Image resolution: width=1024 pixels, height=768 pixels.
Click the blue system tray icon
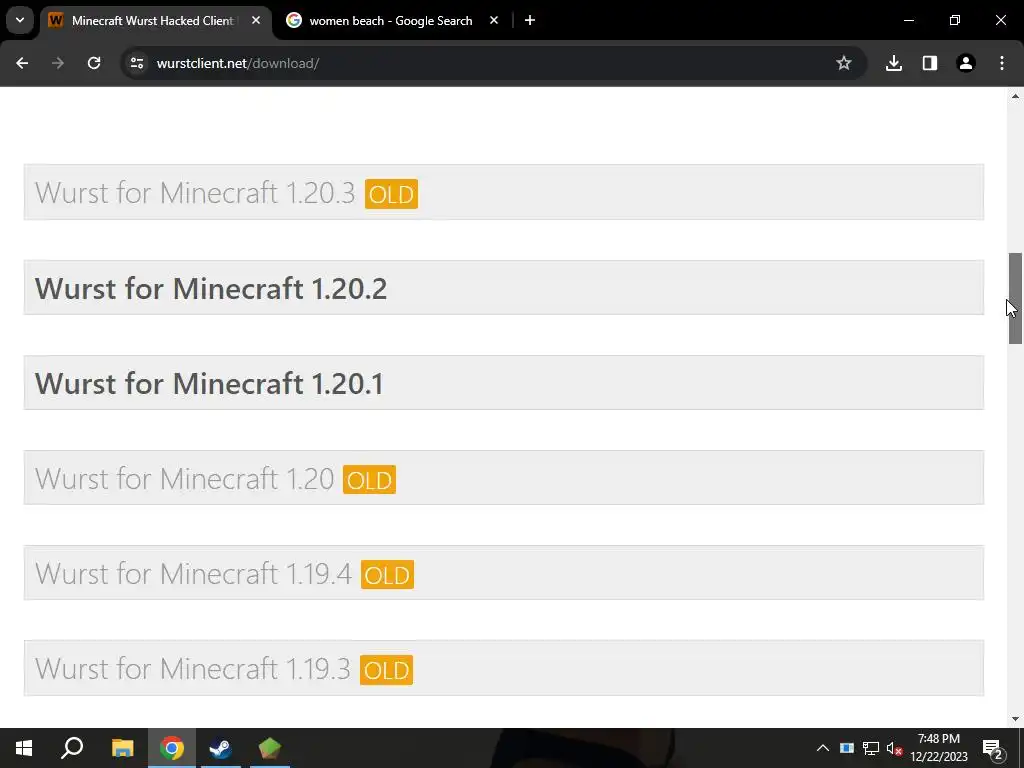847,748
